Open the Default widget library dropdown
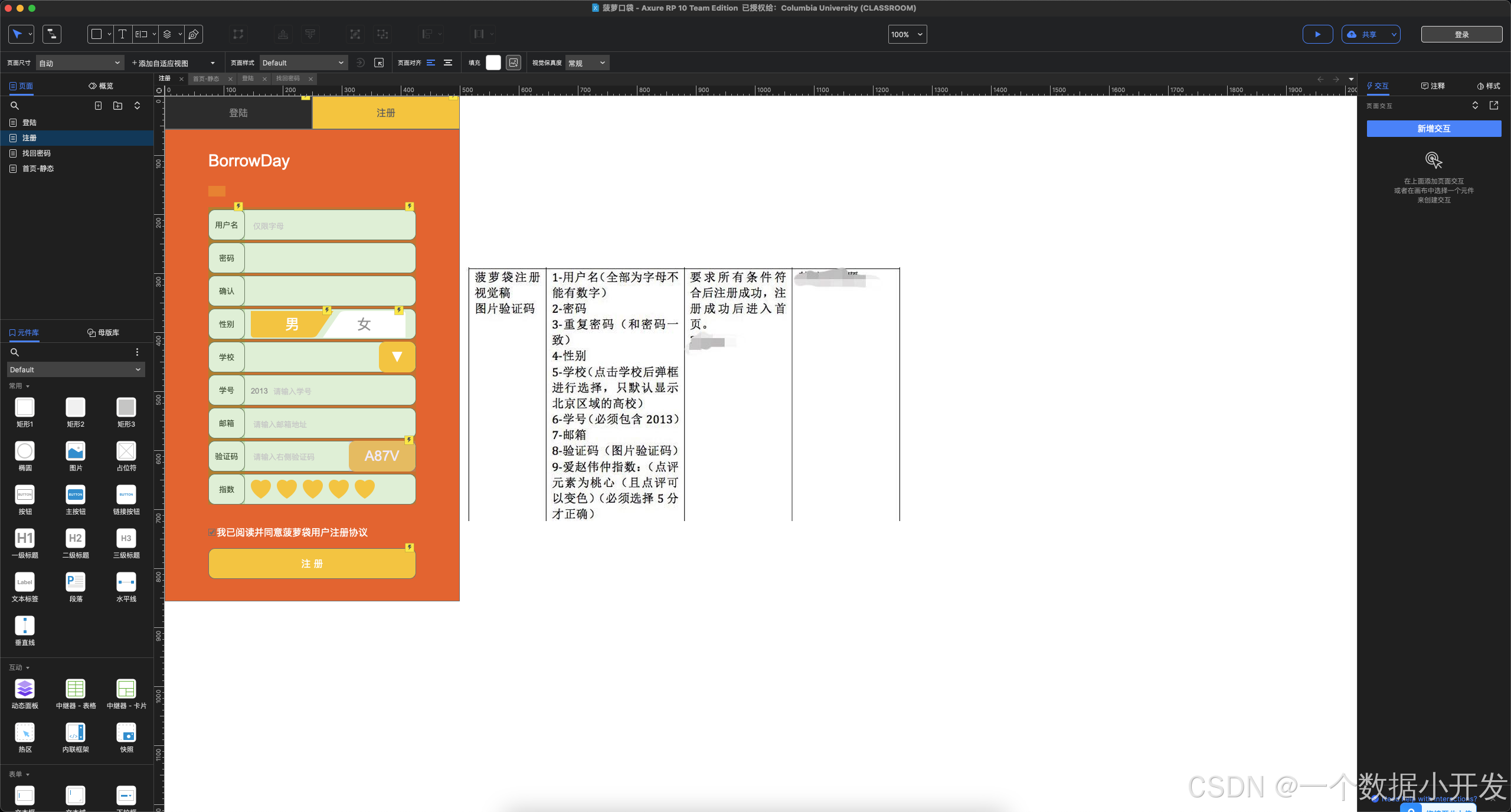 [x=76, y=369]
